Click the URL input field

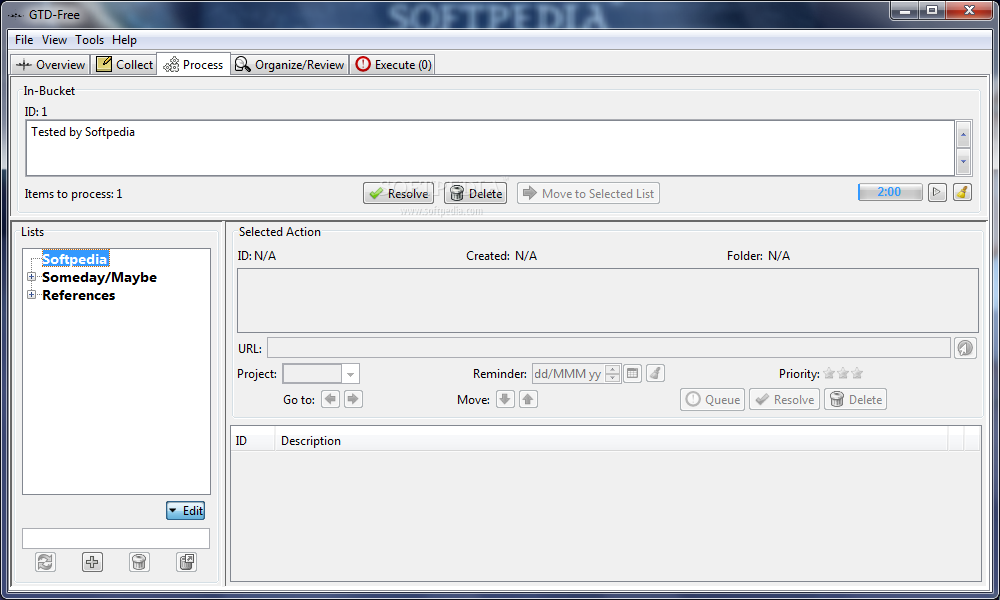pyautogui.click(x=609, y=348)
